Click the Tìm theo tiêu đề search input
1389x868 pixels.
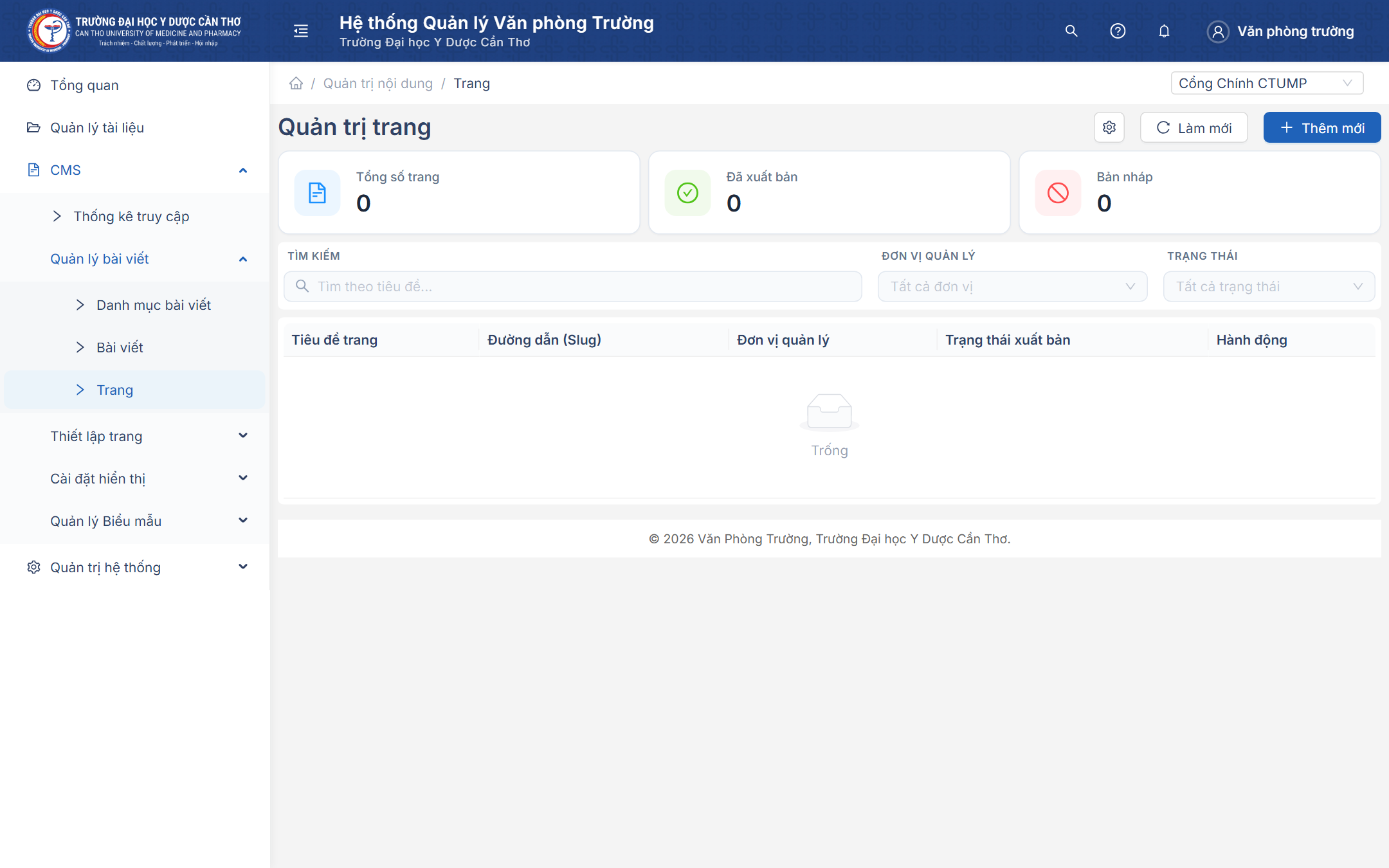(x=572, y=287)
